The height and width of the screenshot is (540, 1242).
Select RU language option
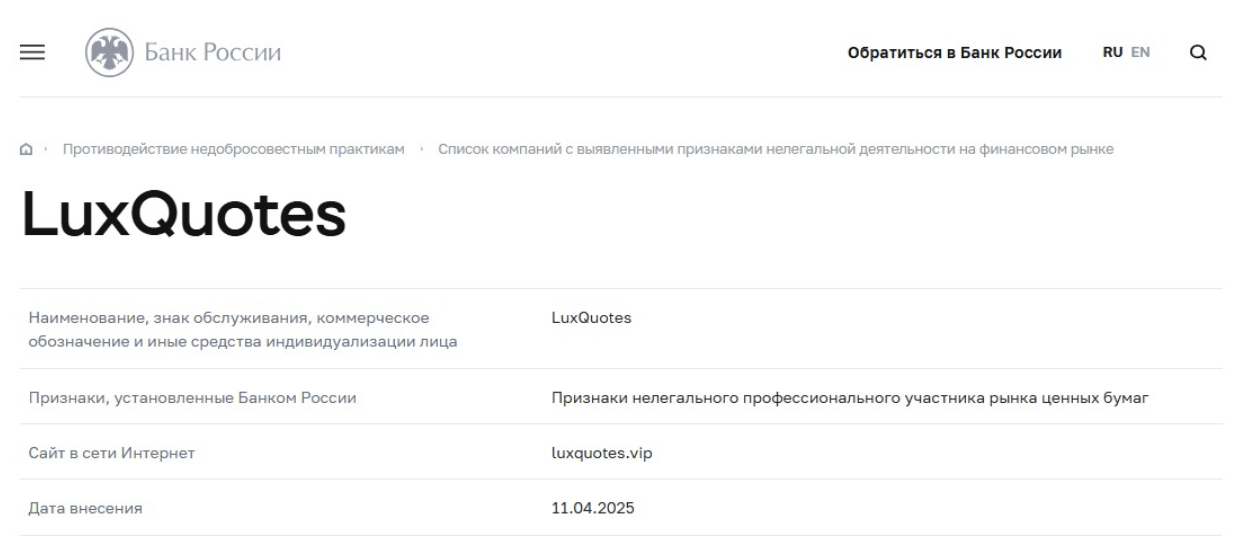click(x=1112, y=53)
